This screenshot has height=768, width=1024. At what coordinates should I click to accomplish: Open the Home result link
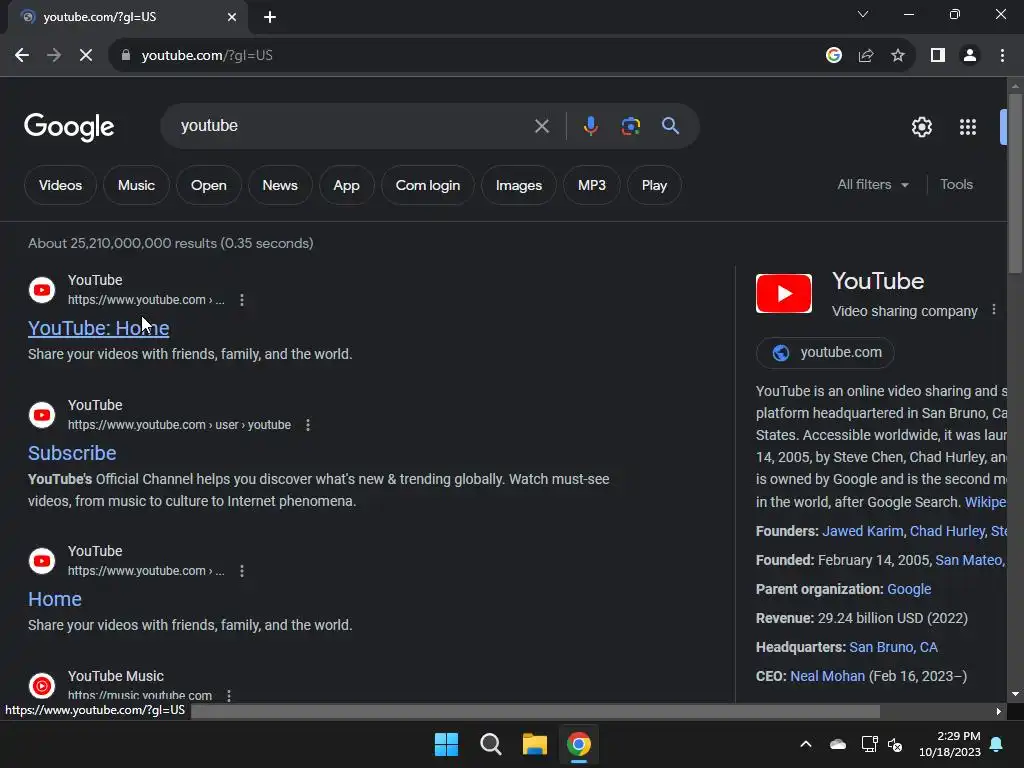[x=55, y=599]
